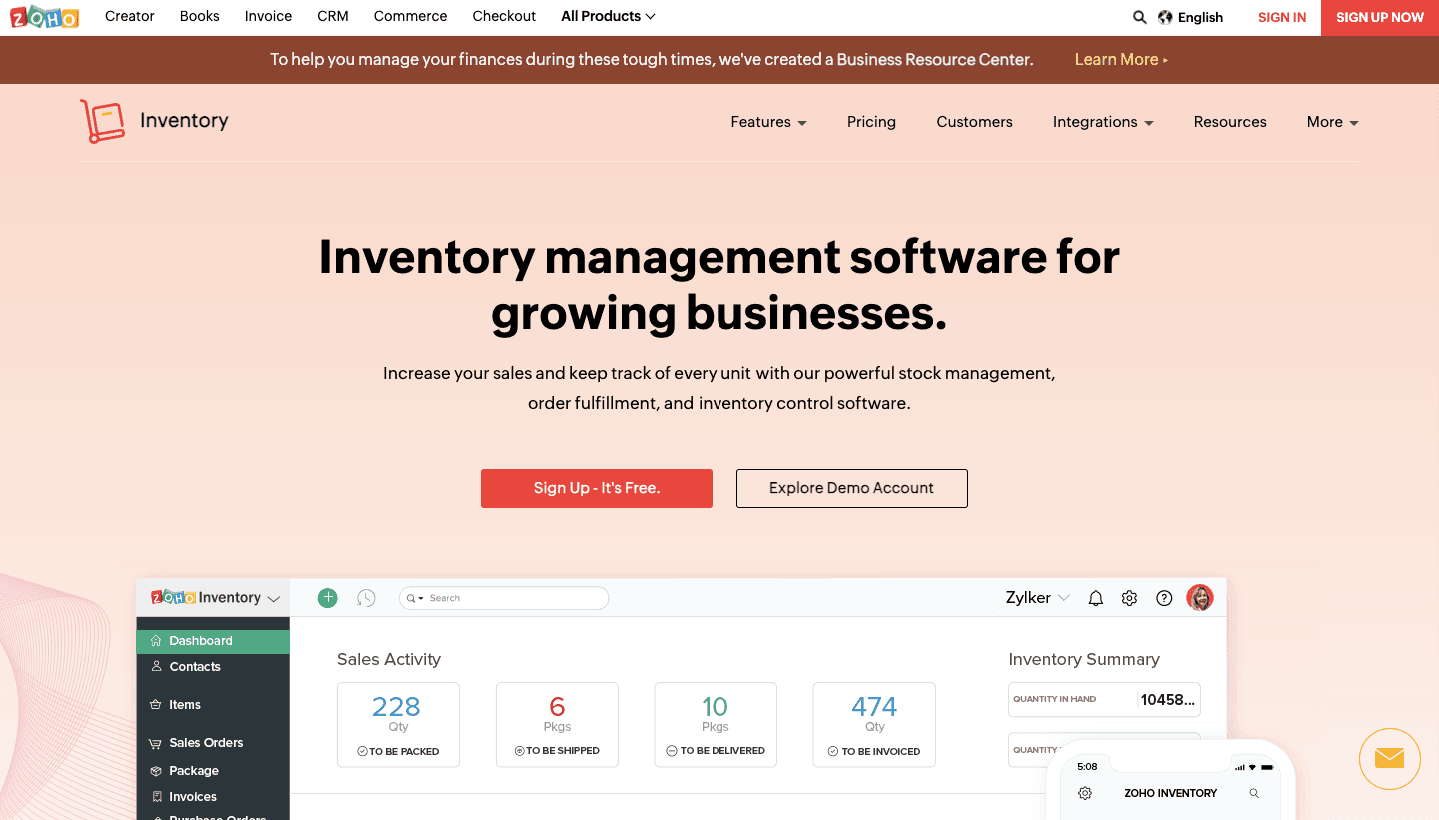Select the Package item in the demo sidebar

pos(195,770)
